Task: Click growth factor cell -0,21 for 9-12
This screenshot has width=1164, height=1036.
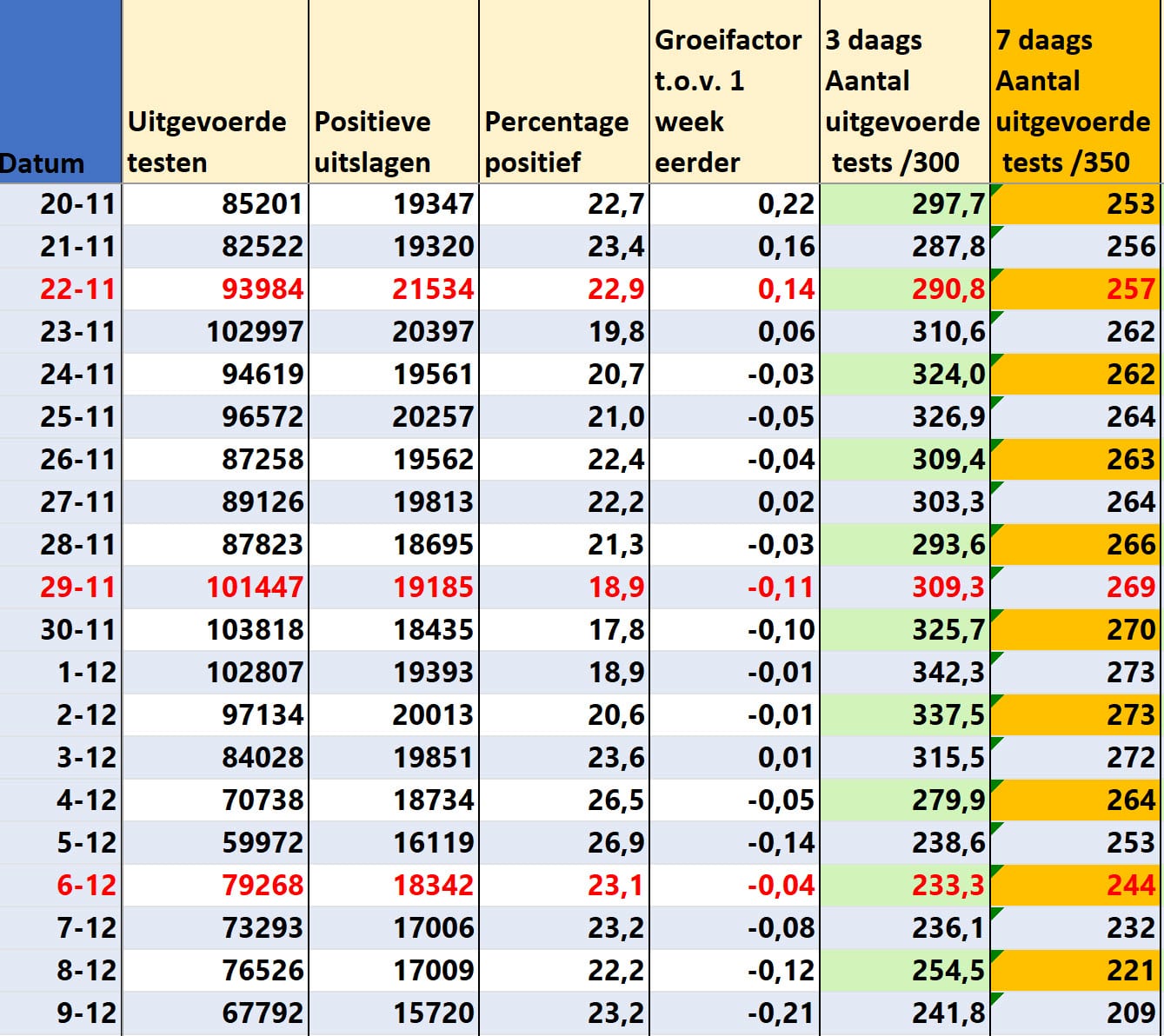Action: [735, 1013]
